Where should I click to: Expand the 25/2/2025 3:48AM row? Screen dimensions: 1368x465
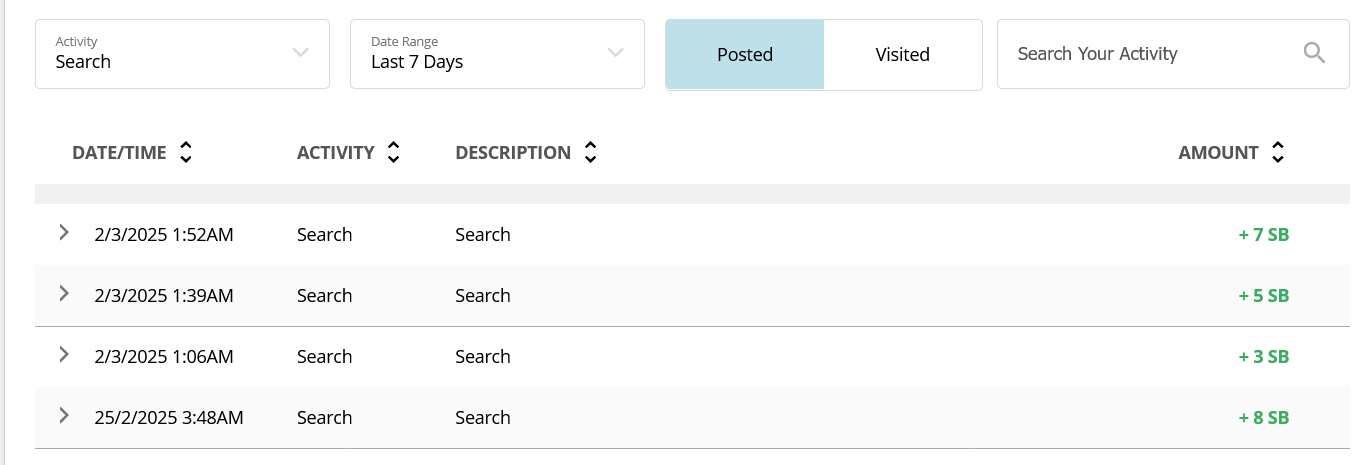tap(64, 416)
